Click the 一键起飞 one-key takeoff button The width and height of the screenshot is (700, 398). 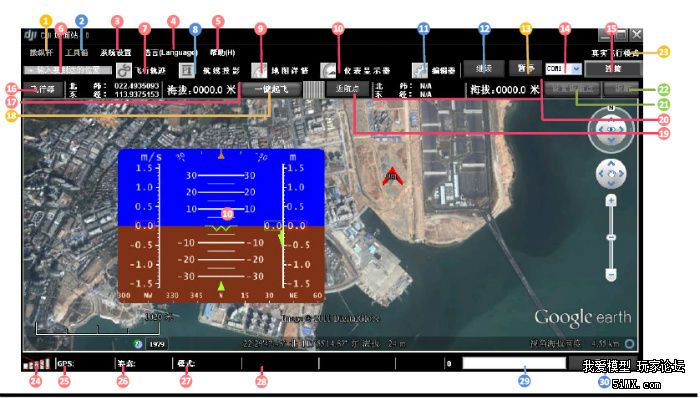click(x=271, y=89)
